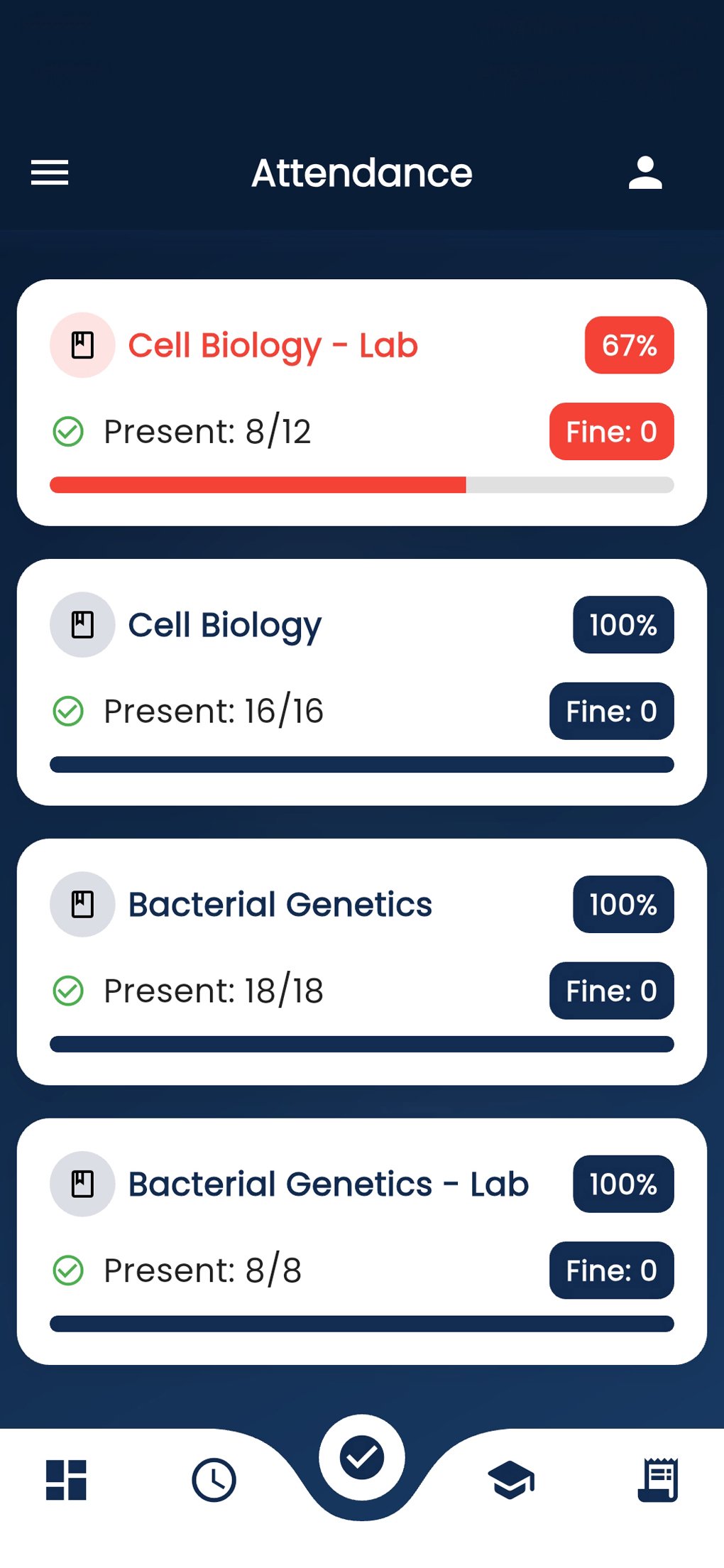724x1568 pixels.
Task: Select the center attendance checkmark tab
Action: coord(362,1457)
